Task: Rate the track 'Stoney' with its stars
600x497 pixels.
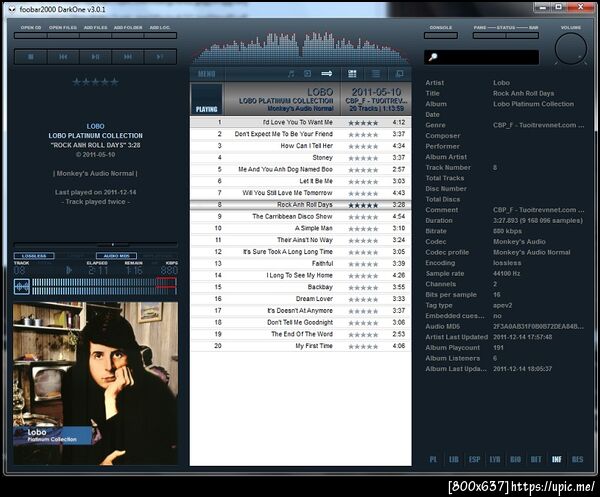Action: pos(363,158)
